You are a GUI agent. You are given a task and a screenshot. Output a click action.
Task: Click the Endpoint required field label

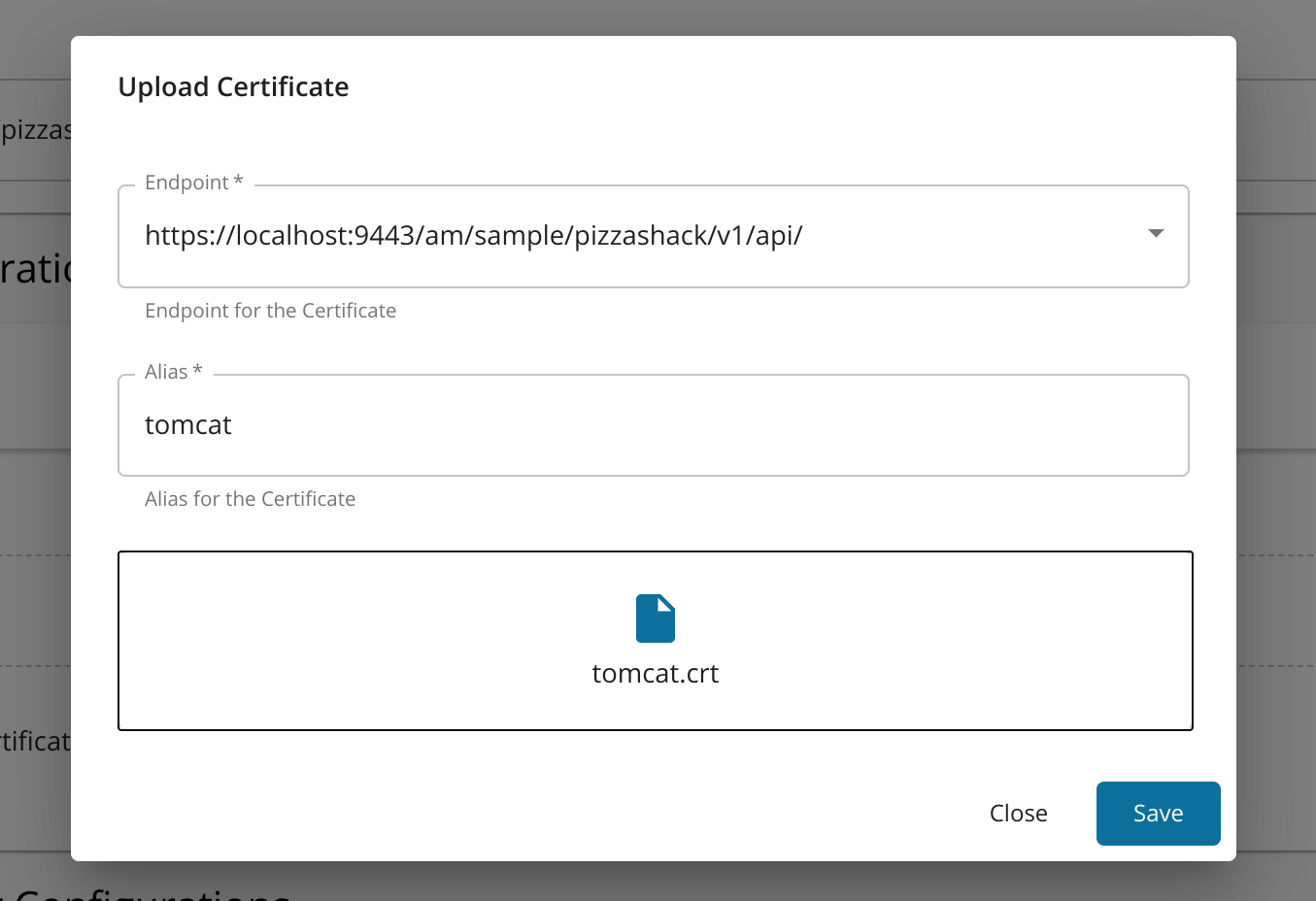(192, 182)
